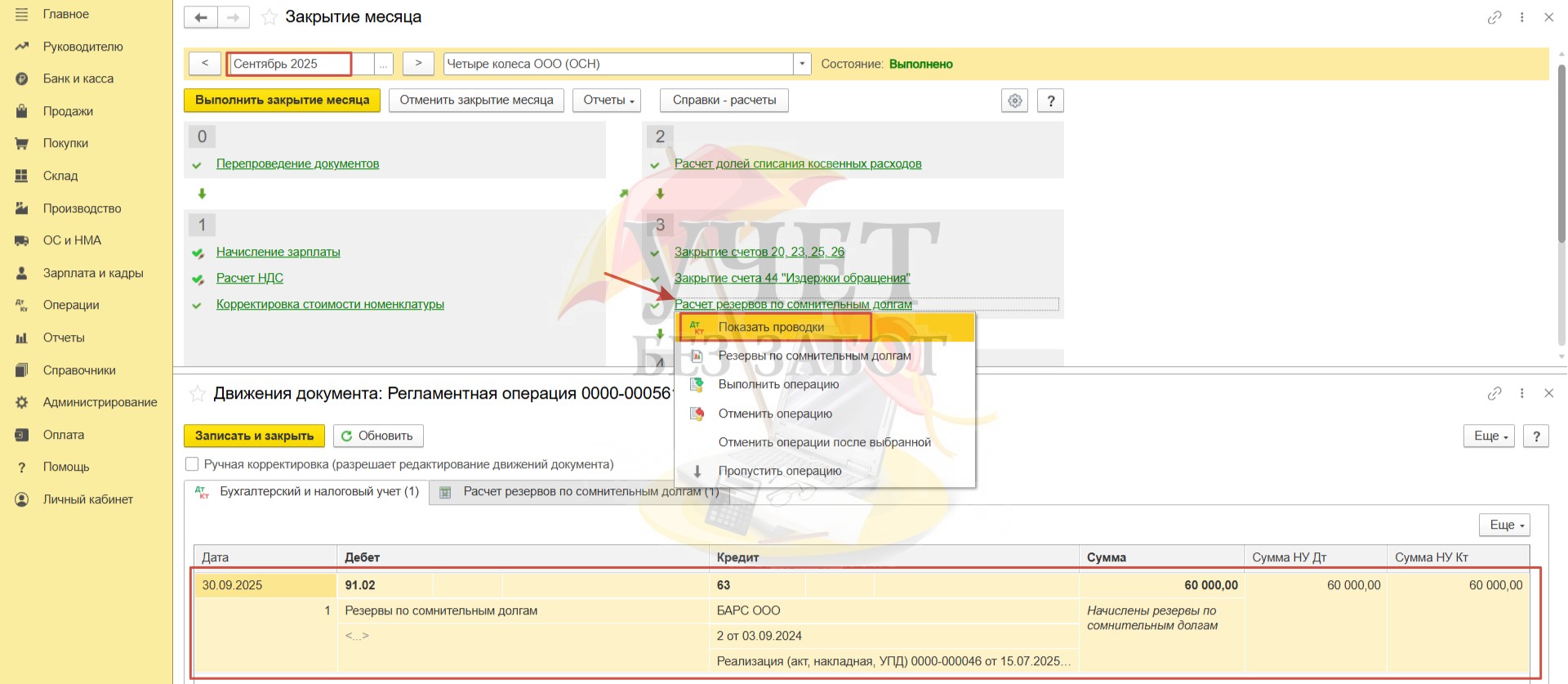Expand the organization dropdown Четыре колеса ООО
The image size is (1568, 684).
[802, 64]
